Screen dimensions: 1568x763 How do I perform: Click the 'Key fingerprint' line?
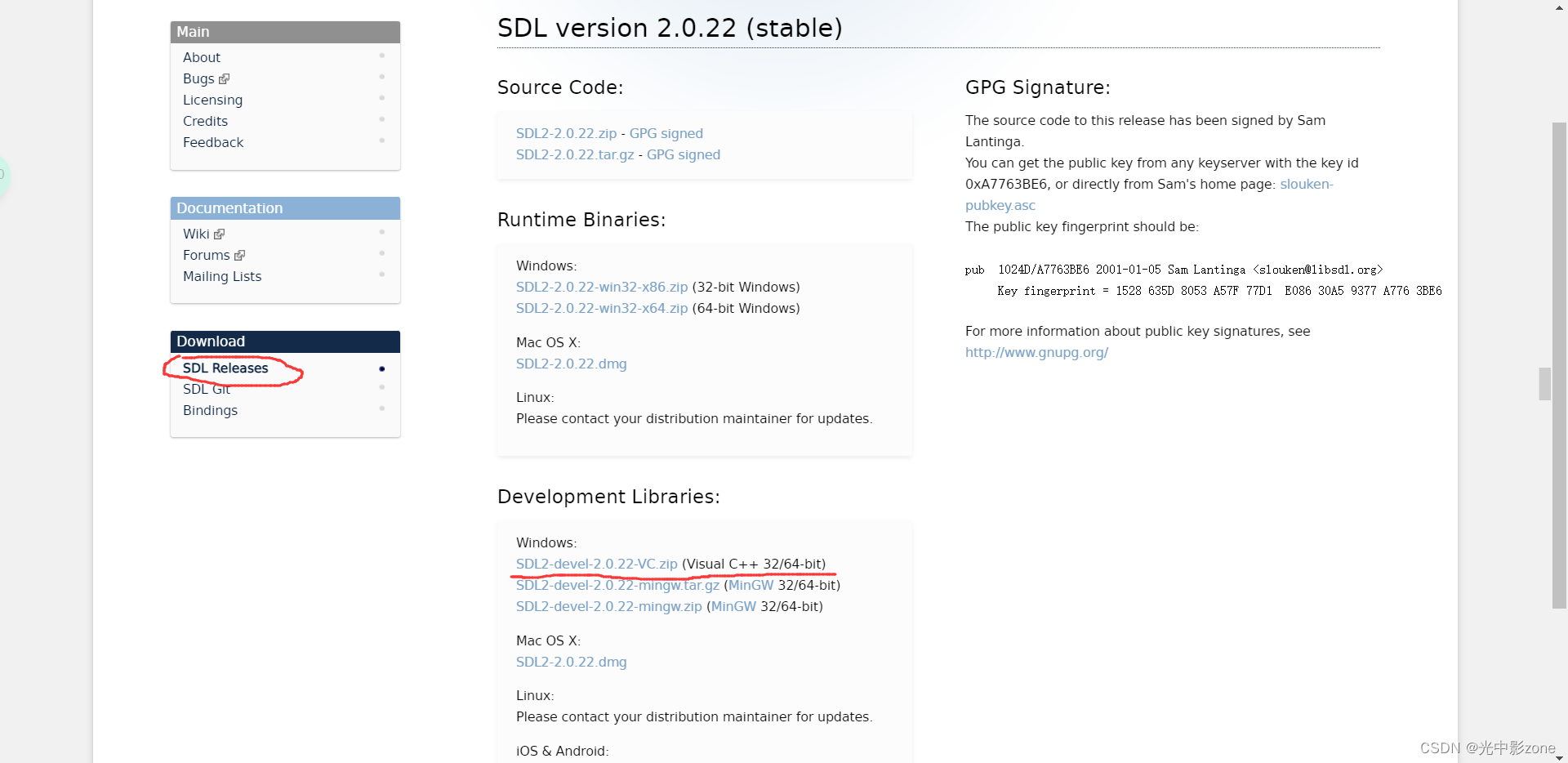pyautogui.click(x=1219, y=291)
